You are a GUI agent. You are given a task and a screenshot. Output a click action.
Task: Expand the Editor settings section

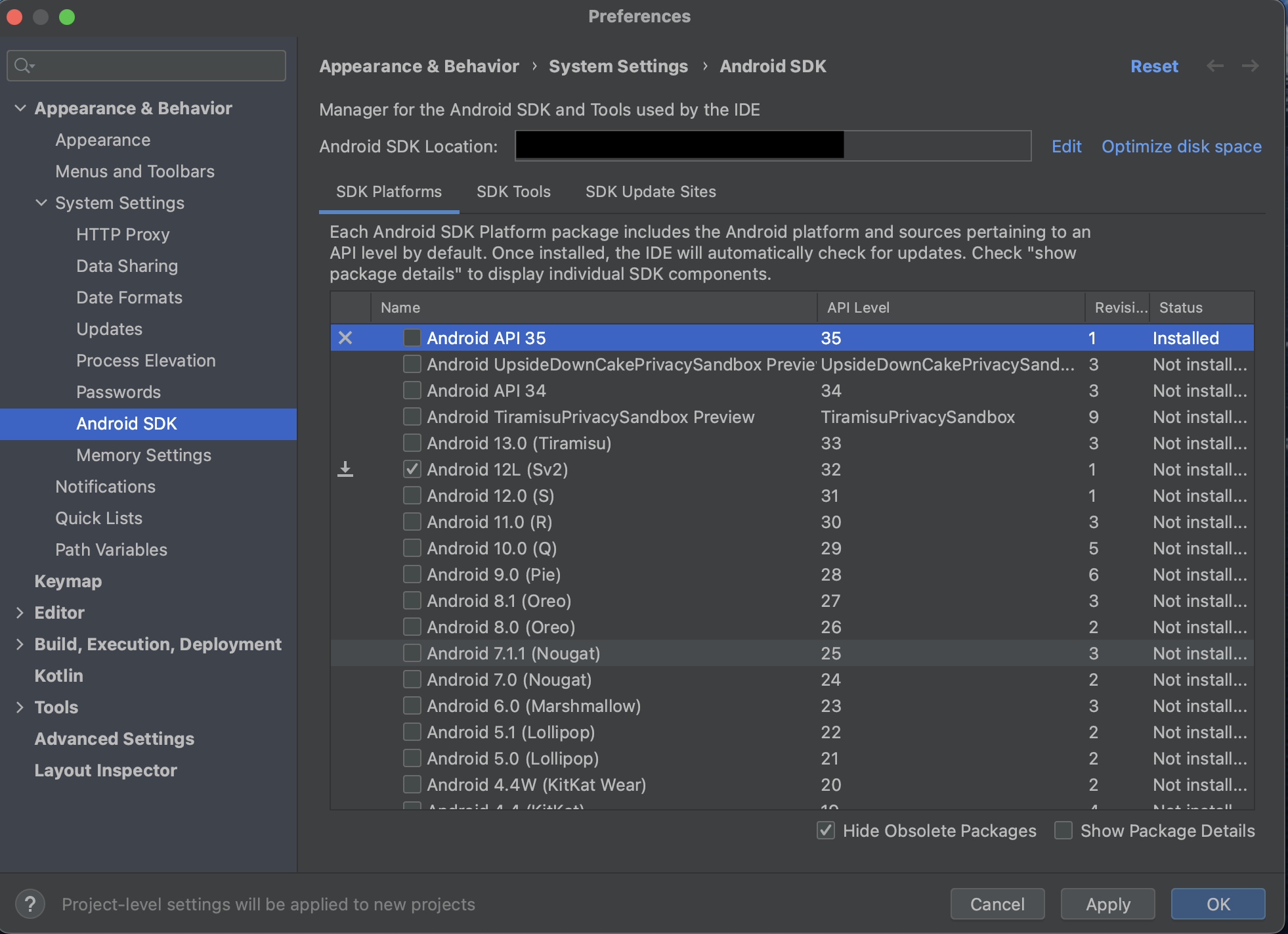coord(20,613)
